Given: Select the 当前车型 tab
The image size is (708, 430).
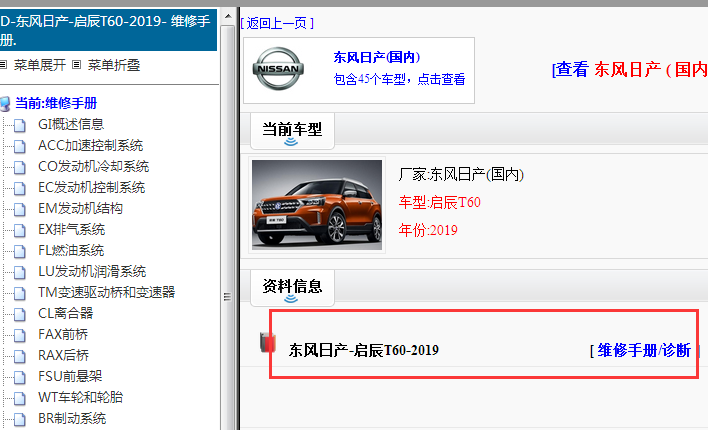Looking at the screenshot, I should 292,131.
